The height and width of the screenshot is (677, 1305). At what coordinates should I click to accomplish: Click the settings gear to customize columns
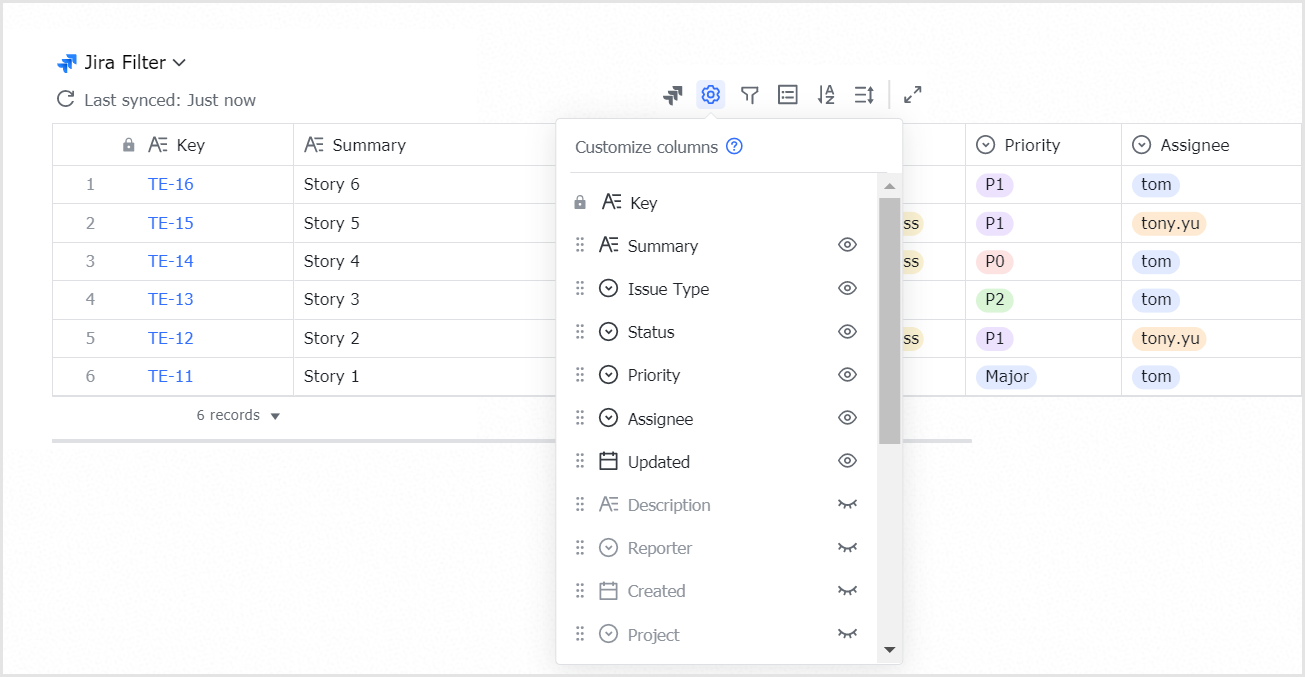click(x=710, y=94)
